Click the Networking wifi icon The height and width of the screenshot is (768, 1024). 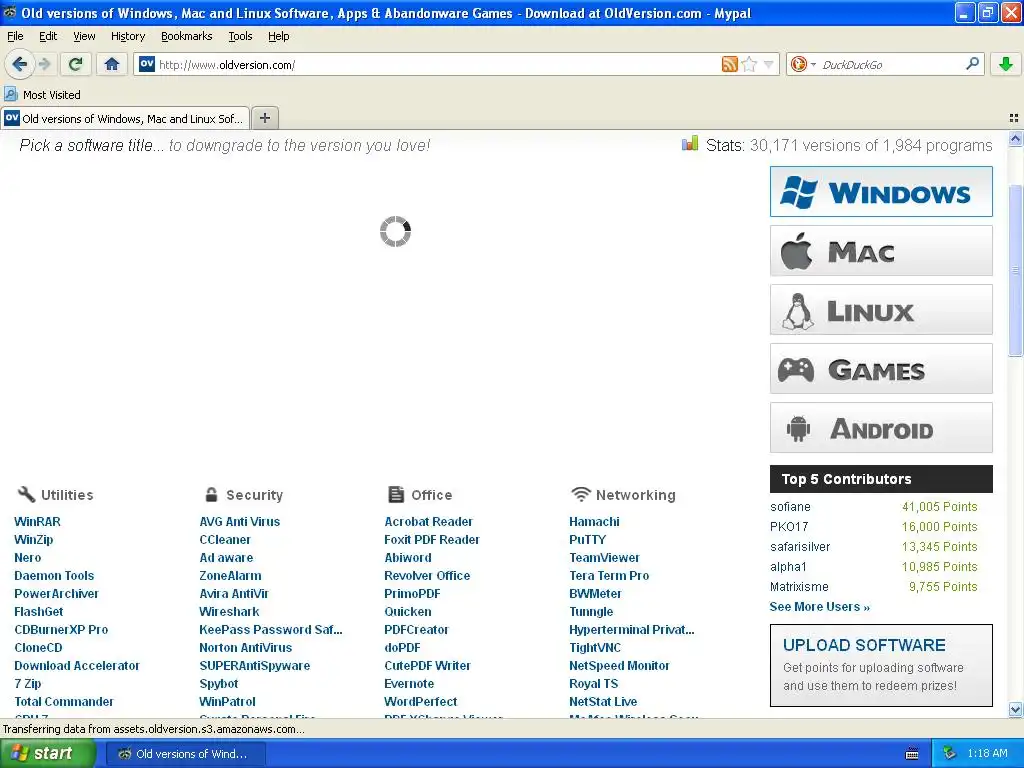[x=580, y=494]
